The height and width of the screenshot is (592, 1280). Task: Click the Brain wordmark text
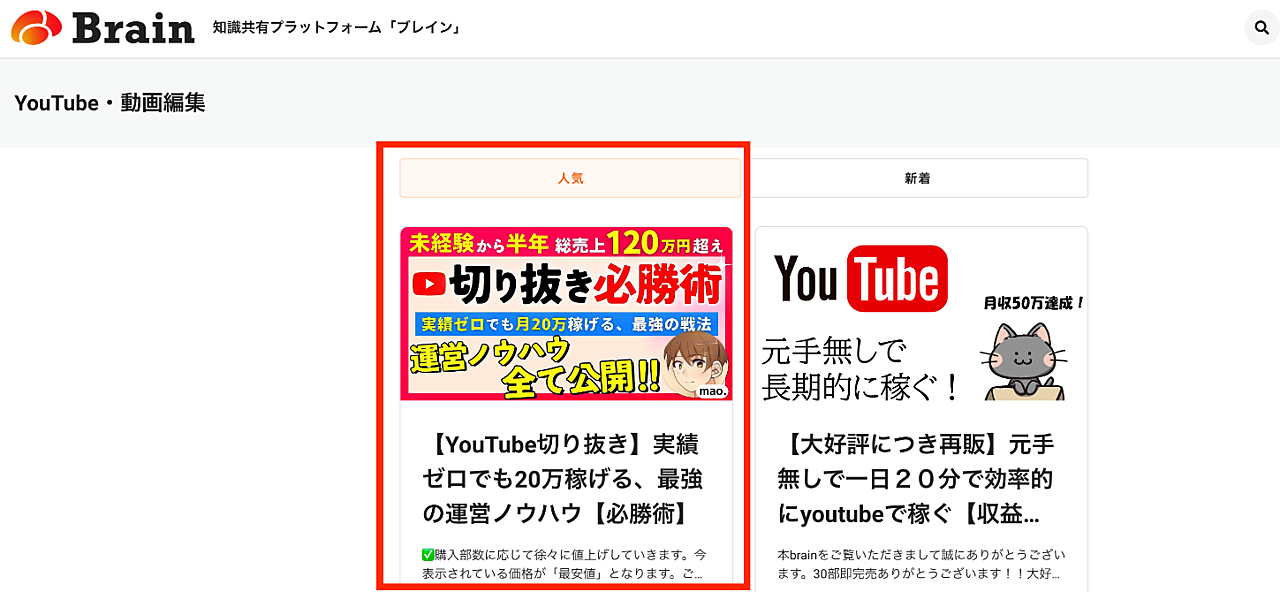(x=133, y=27)
